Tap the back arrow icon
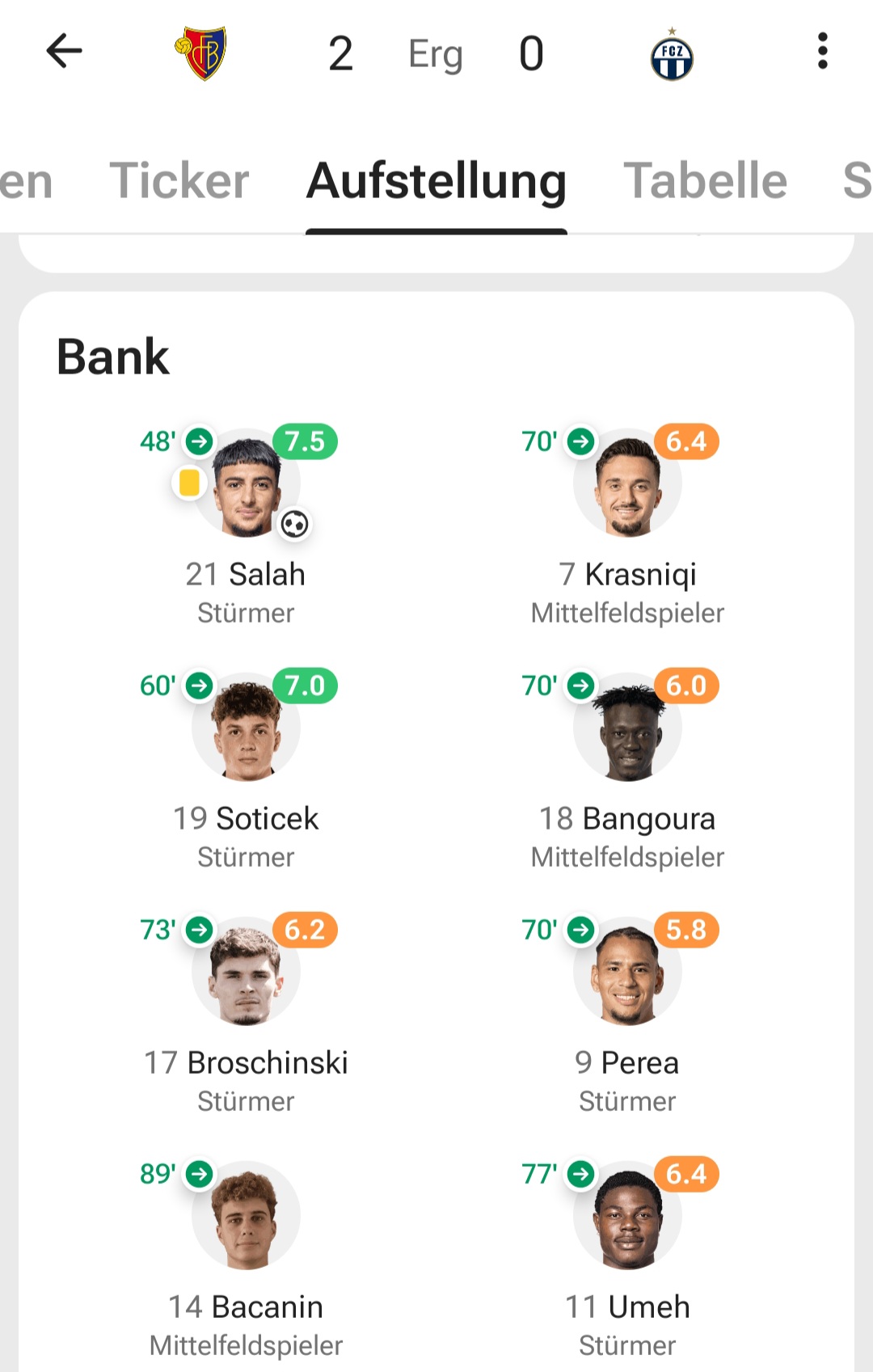Screen dimensions: 873x1372 pos(65,52)
